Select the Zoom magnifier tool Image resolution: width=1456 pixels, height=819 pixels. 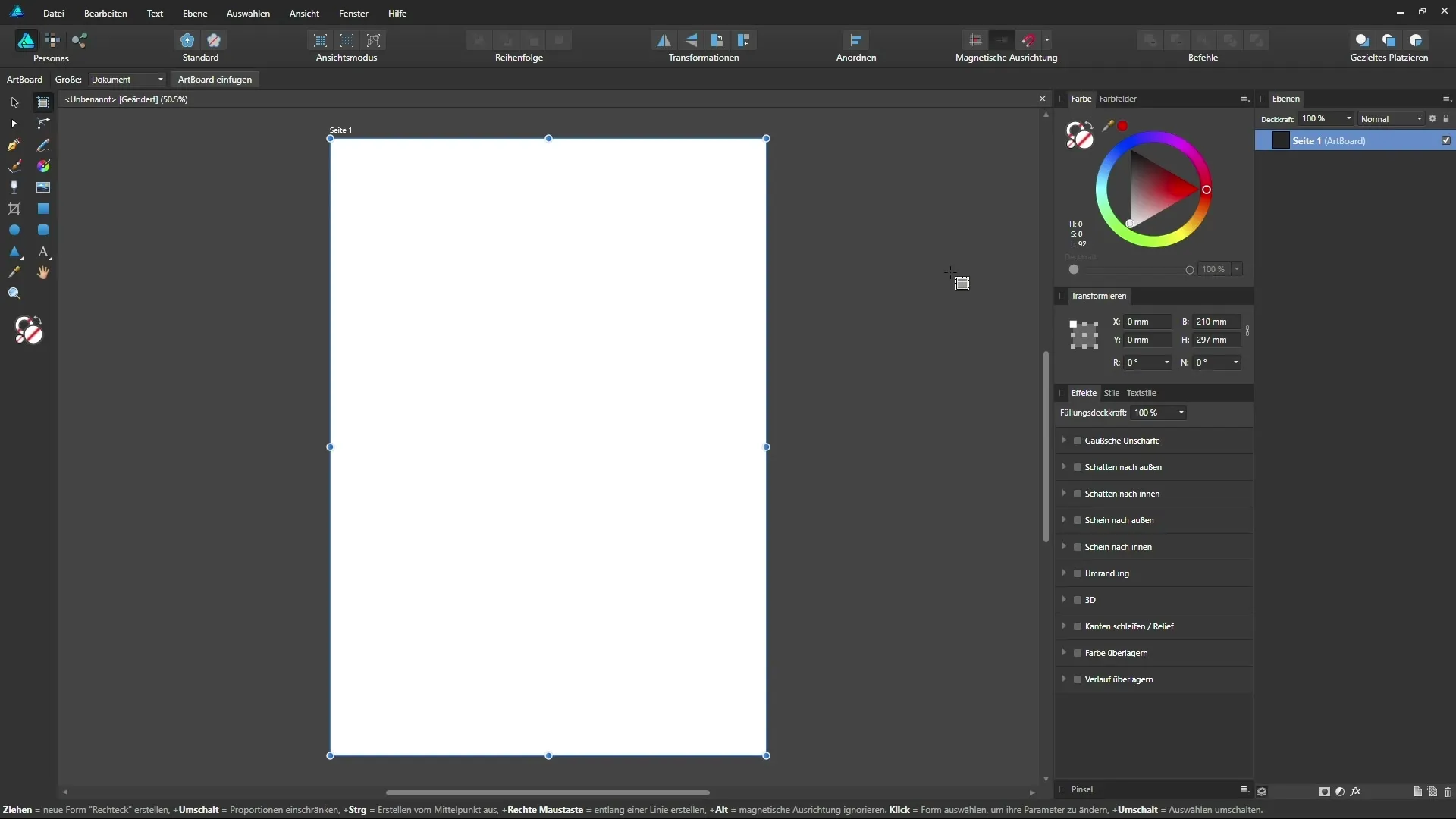(14, 294)
